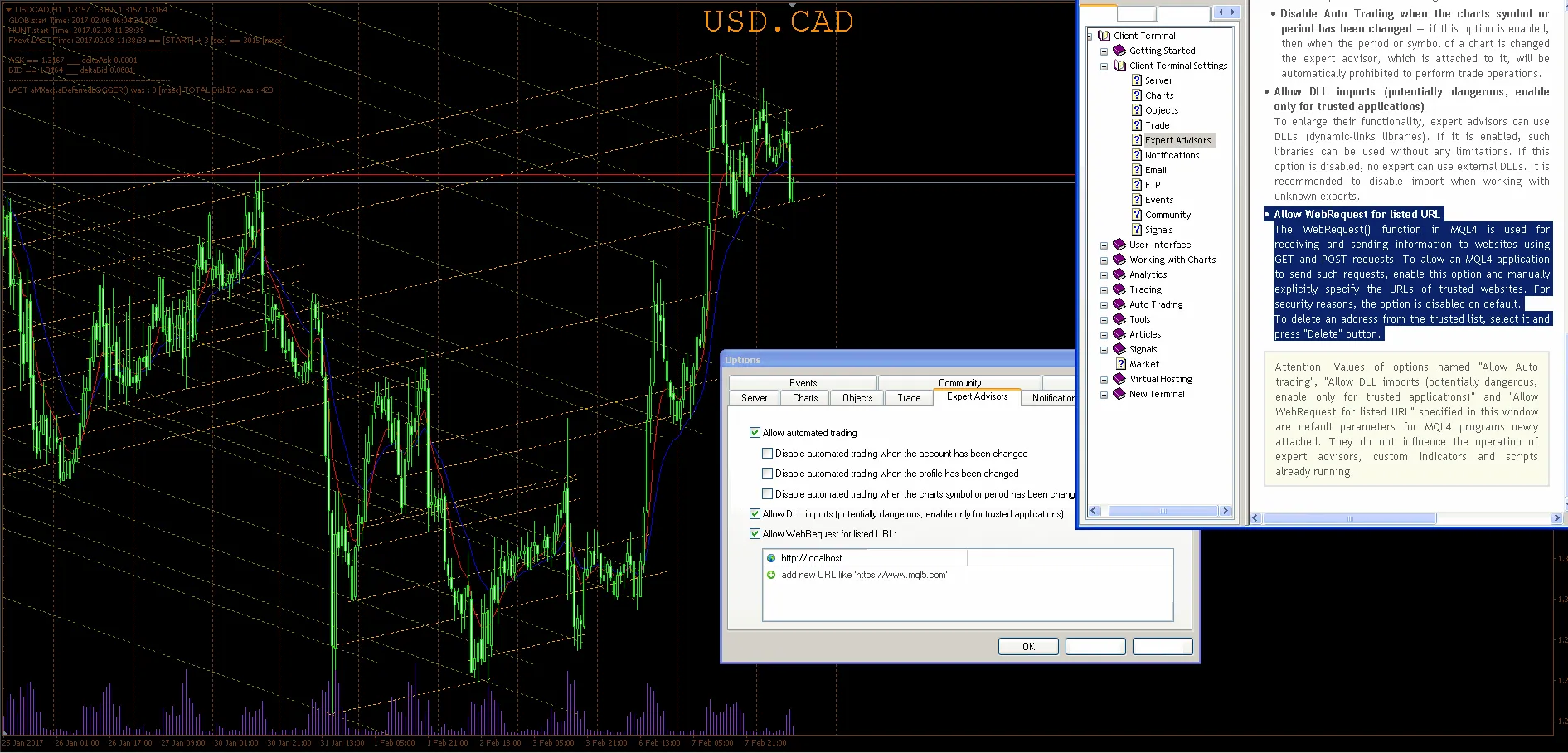Click right arrow of help content scrollbar
Screen dimensions: 1568x753
(x=1556, y=518)
